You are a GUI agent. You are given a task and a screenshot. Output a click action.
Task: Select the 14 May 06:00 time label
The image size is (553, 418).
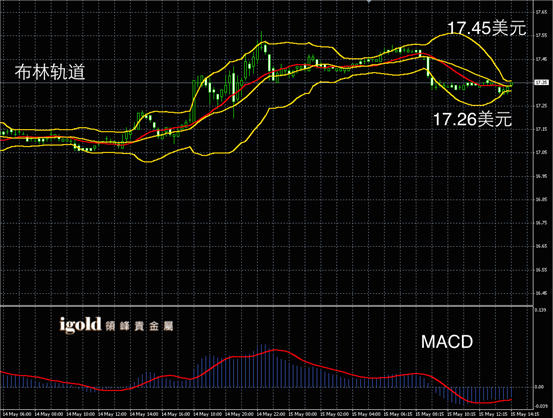pos(17,414)
